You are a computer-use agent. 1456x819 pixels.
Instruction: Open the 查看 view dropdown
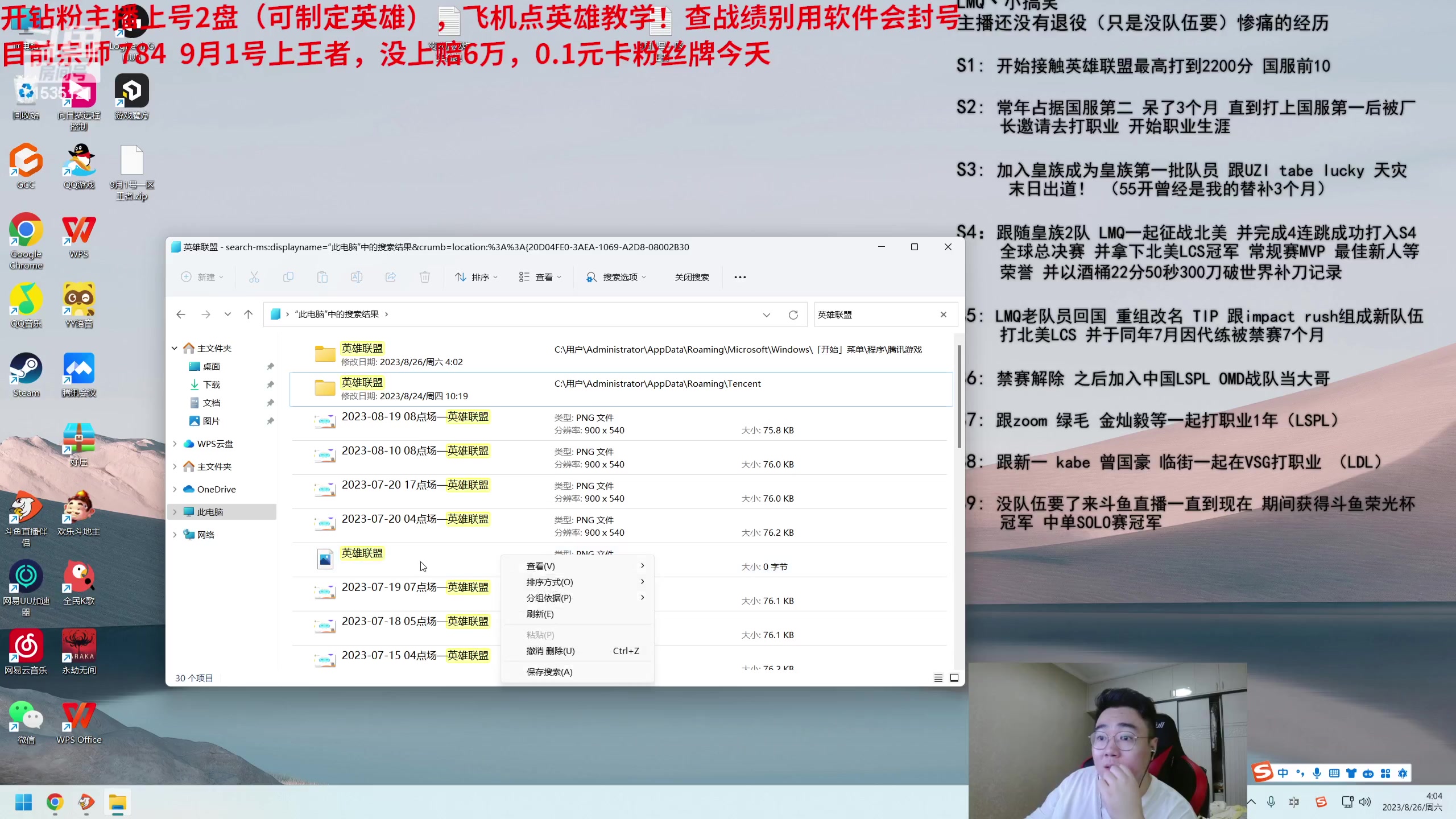(x=540, y=277)
